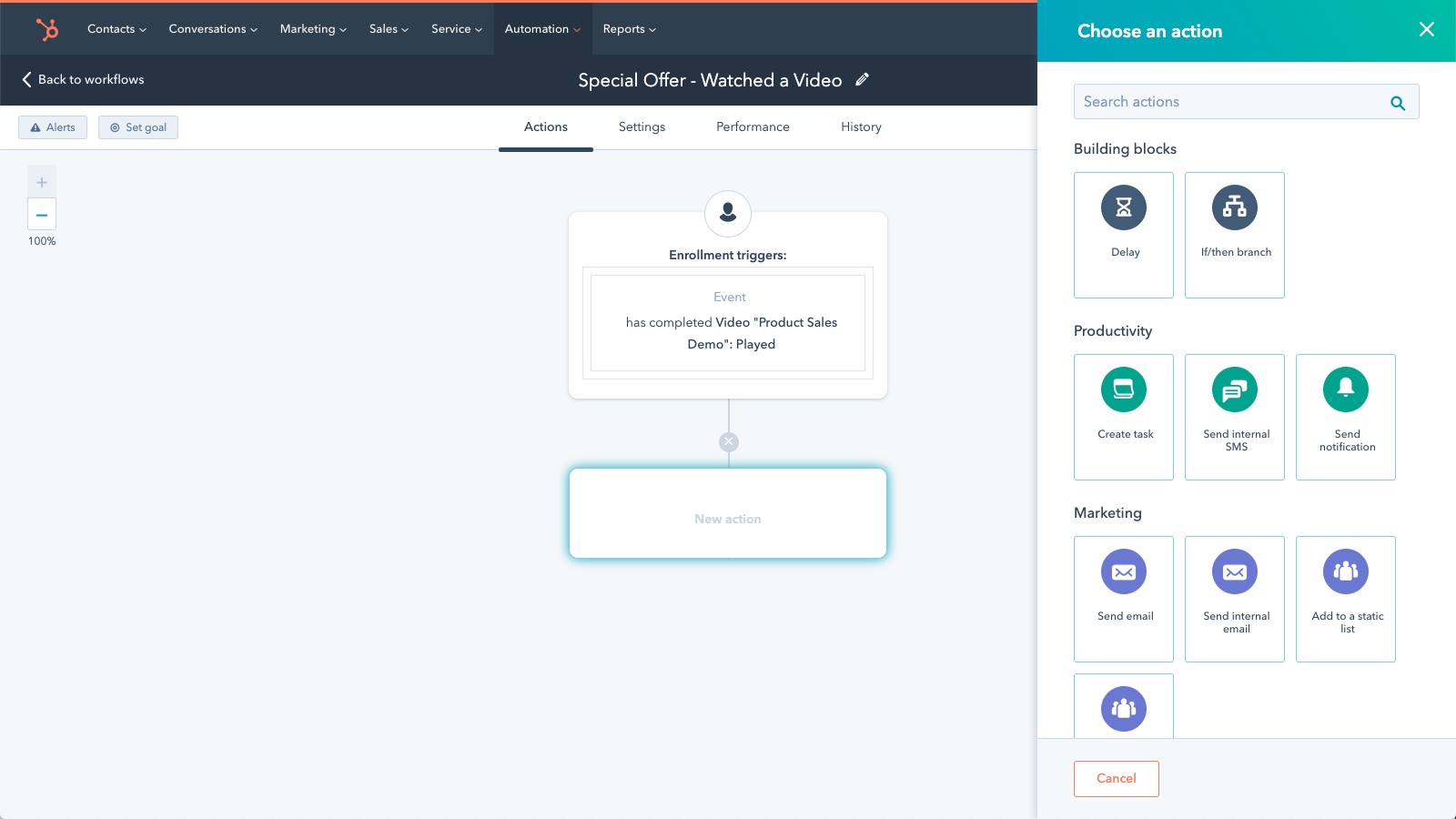Click the Set goal button
This screenshot has height=819, width=1456.
[138, 126]
